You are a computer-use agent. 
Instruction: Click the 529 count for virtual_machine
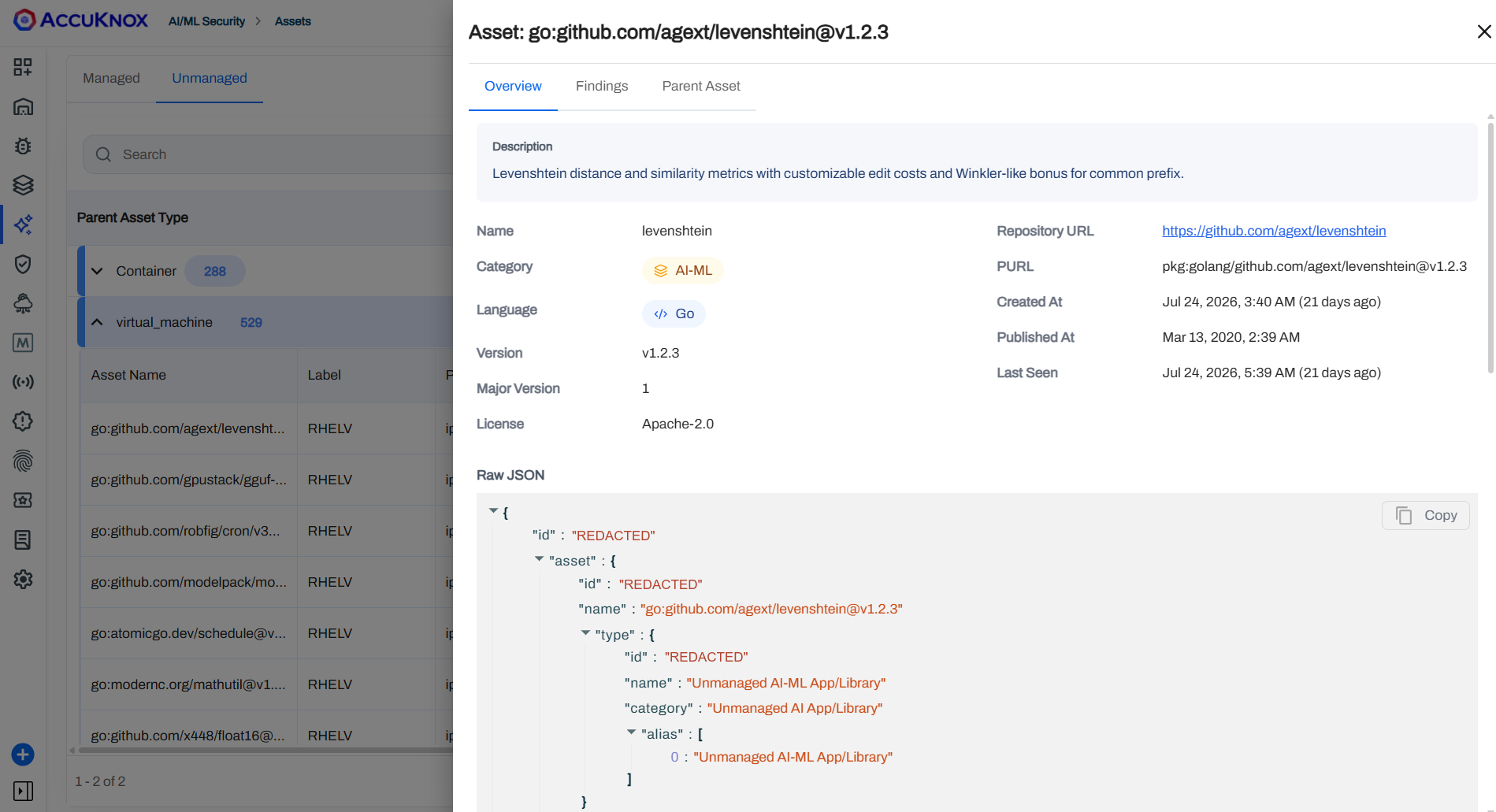(x=251, y=322)
